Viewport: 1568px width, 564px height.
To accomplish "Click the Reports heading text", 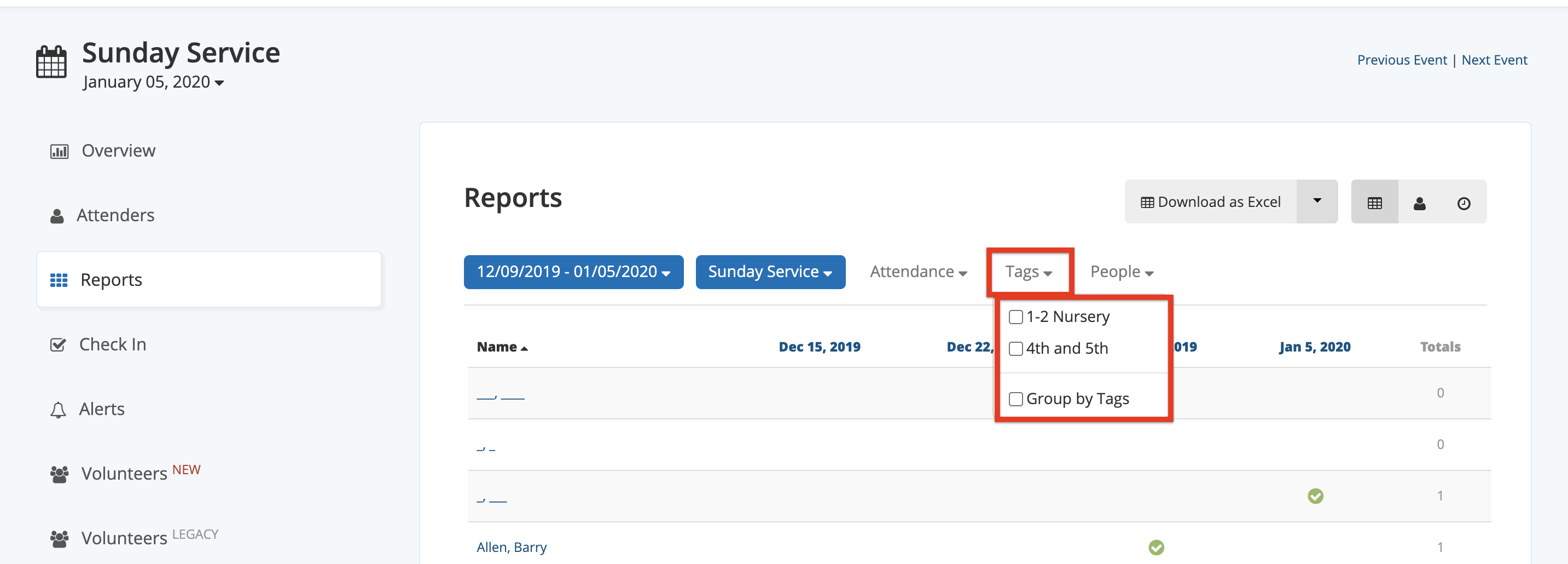I will (513, 198).
